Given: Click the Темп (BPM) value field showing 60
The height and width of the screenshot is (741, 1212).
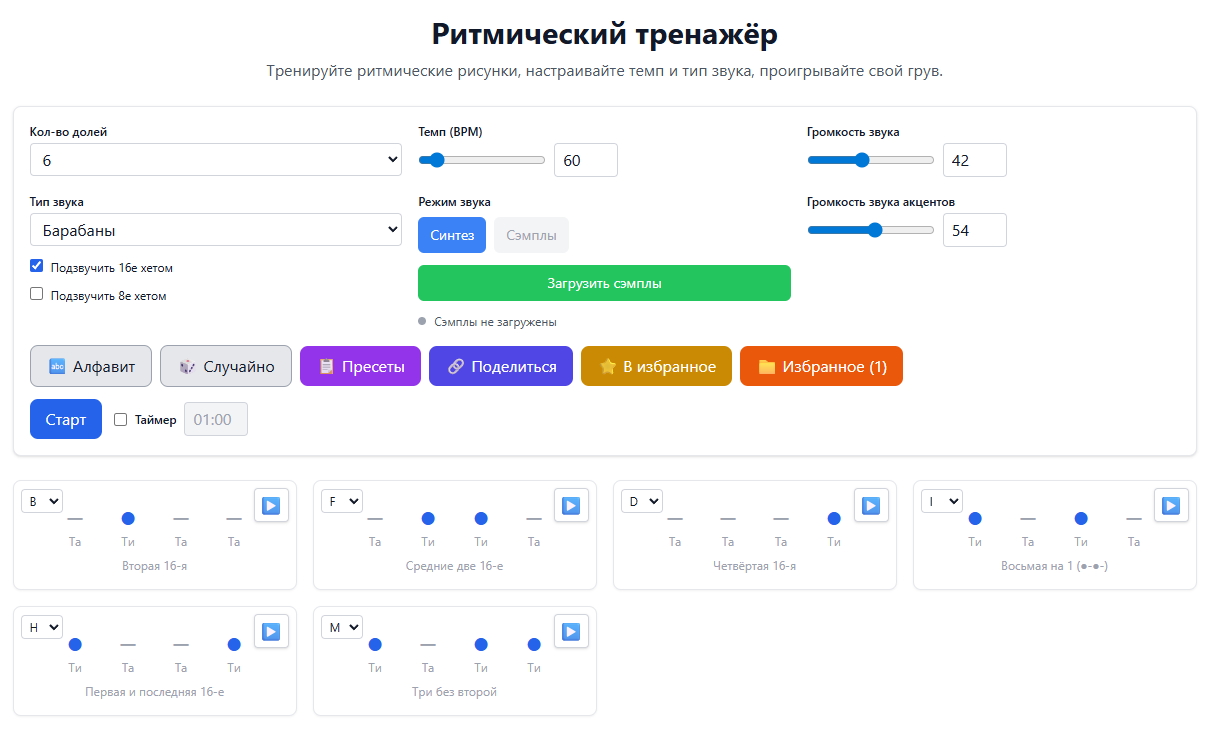Looking at the screenshot, I should point(586,159).
